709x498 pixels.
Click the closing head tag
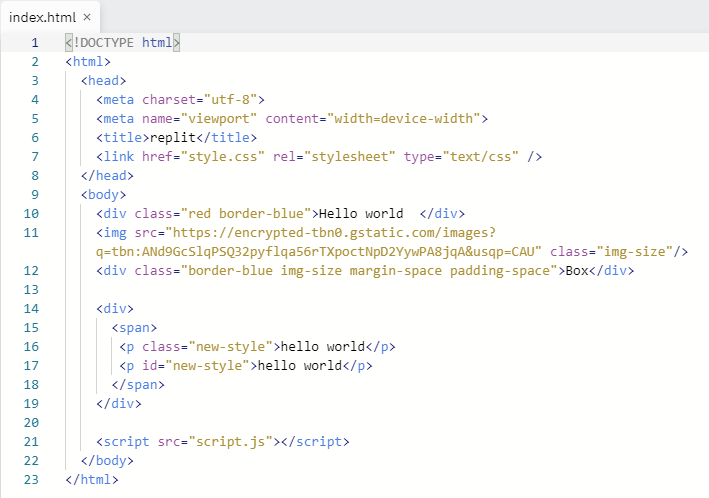click(x=108, y=175)
